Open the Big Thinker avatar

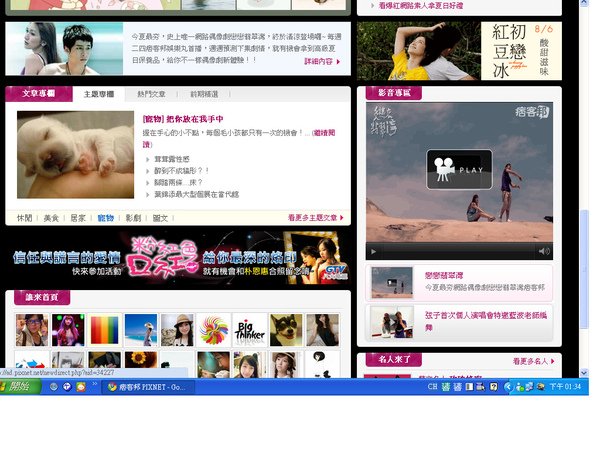tap(250, 330)
